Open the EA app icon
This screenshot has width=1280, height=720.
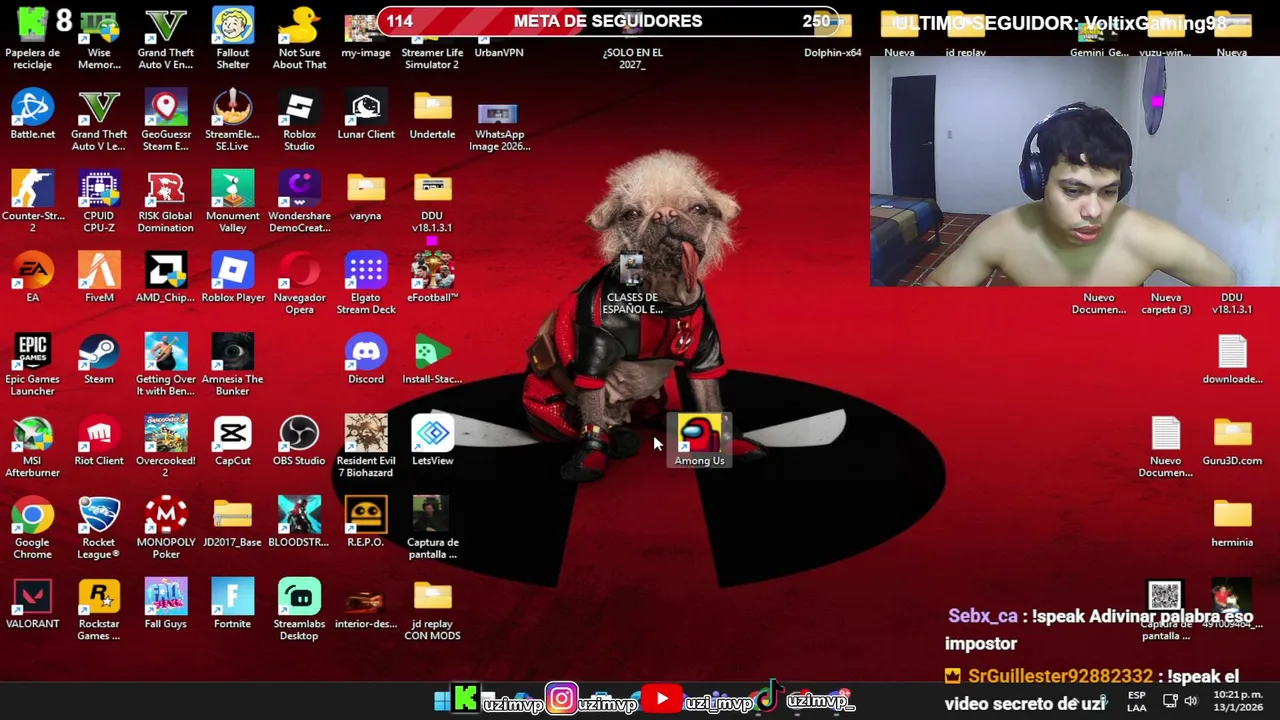(x=33, y=278)
